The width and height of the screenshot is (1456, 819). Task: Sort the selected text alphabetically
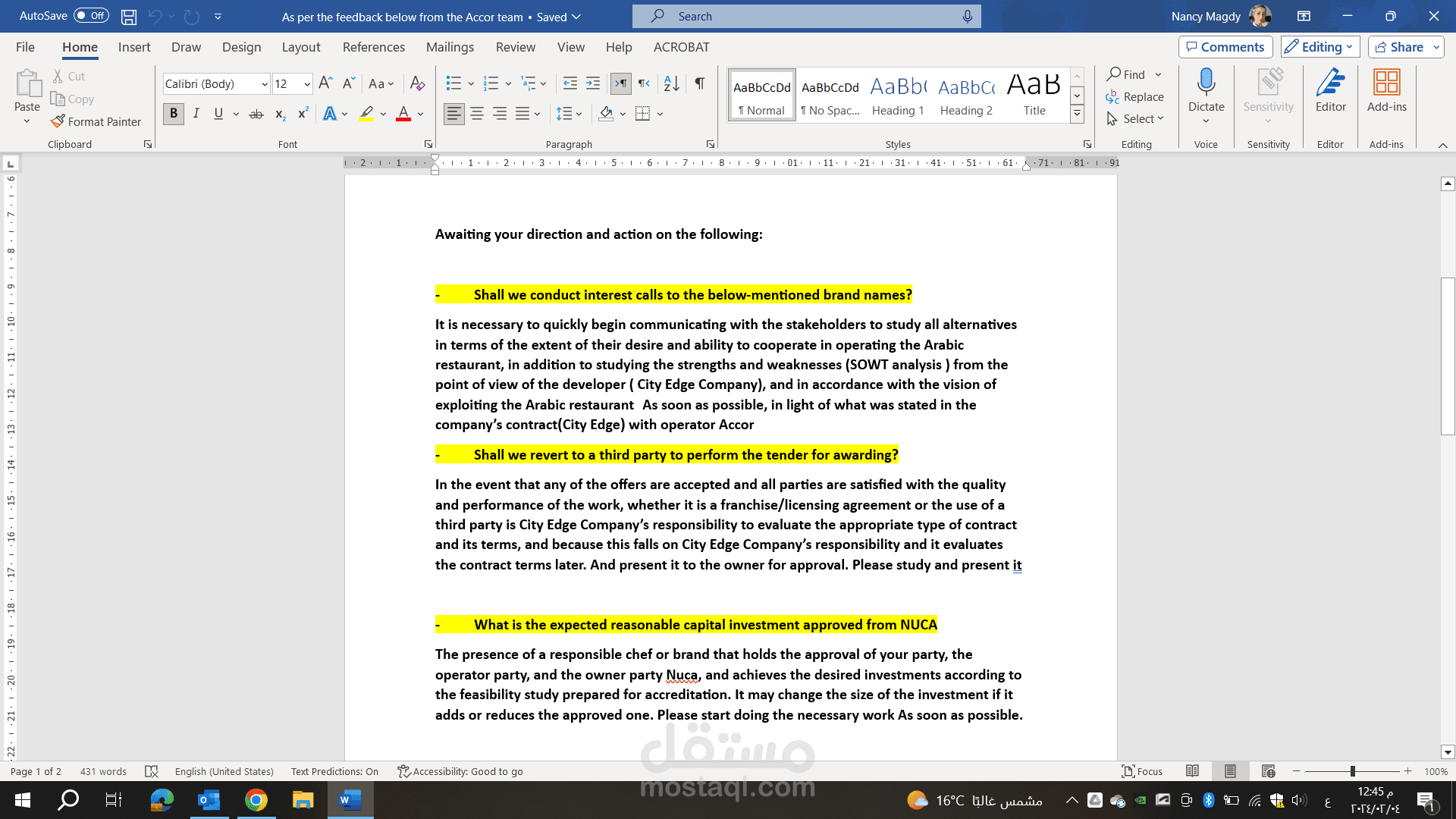coord(671,83)
